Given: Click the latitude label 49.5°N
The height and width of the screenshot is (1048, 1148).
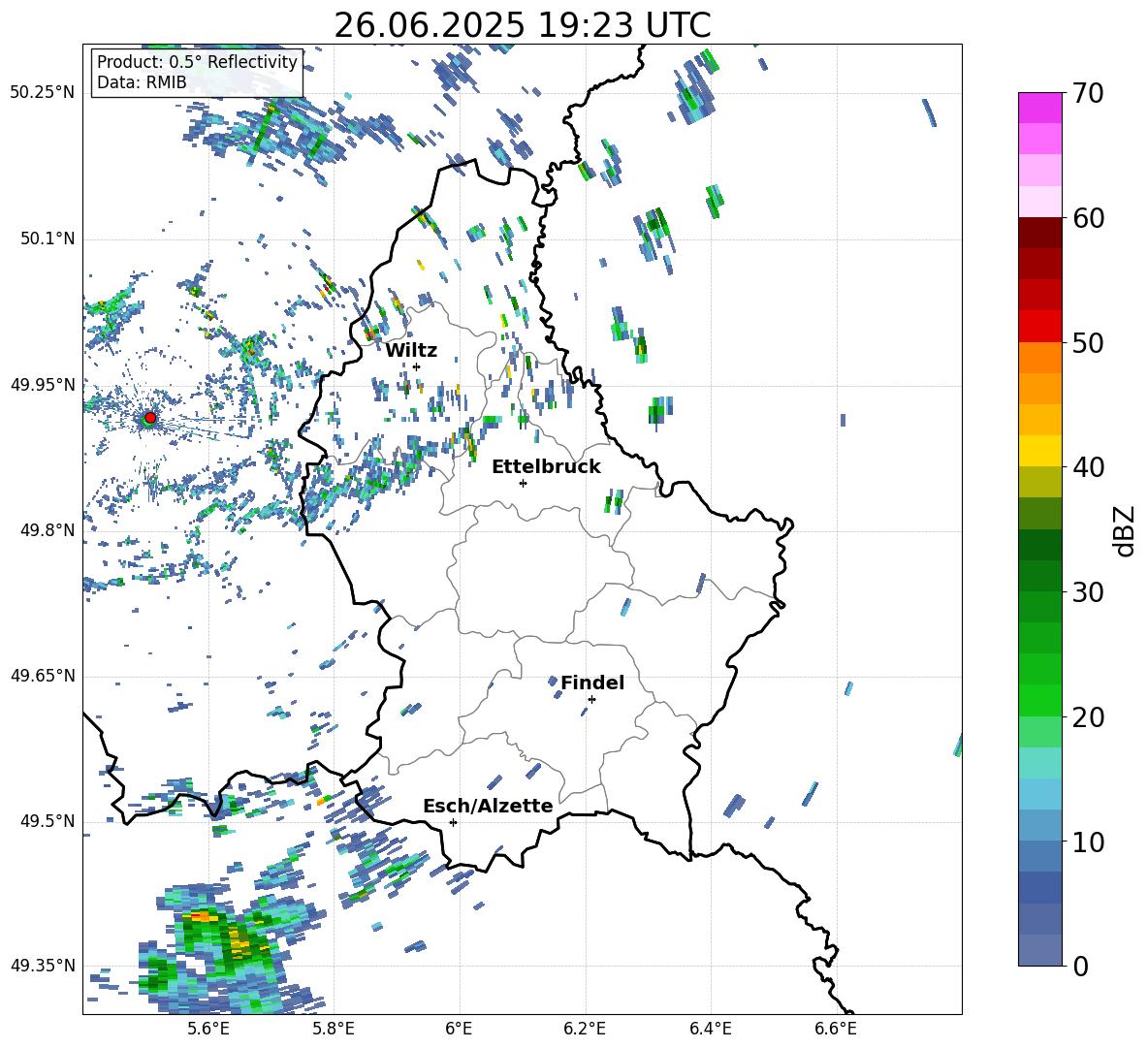Looking at the screenshot, I should pyautogui.click(x=47, y=821).
